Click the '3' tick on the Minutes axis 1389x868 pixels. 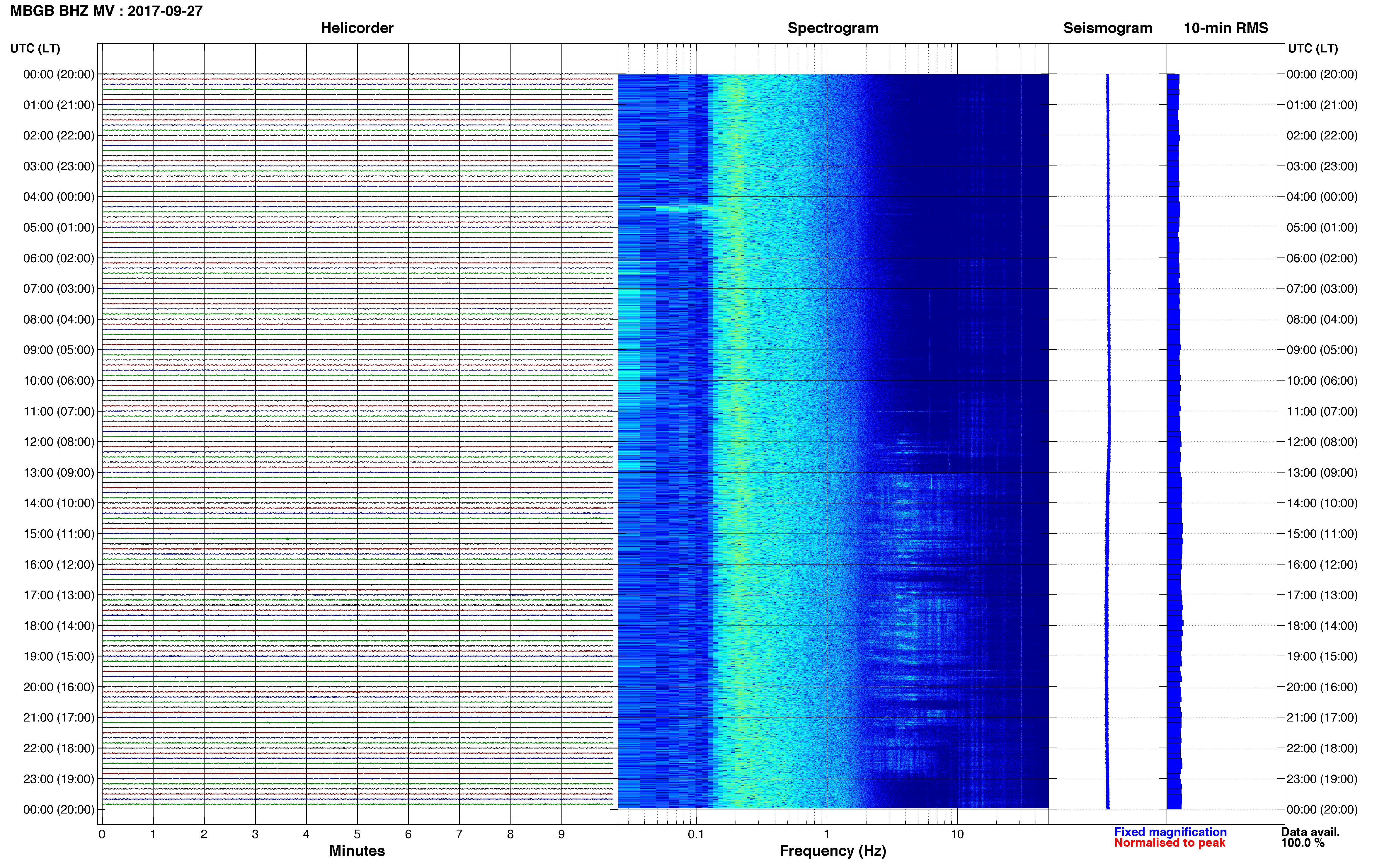click(255, 834)
